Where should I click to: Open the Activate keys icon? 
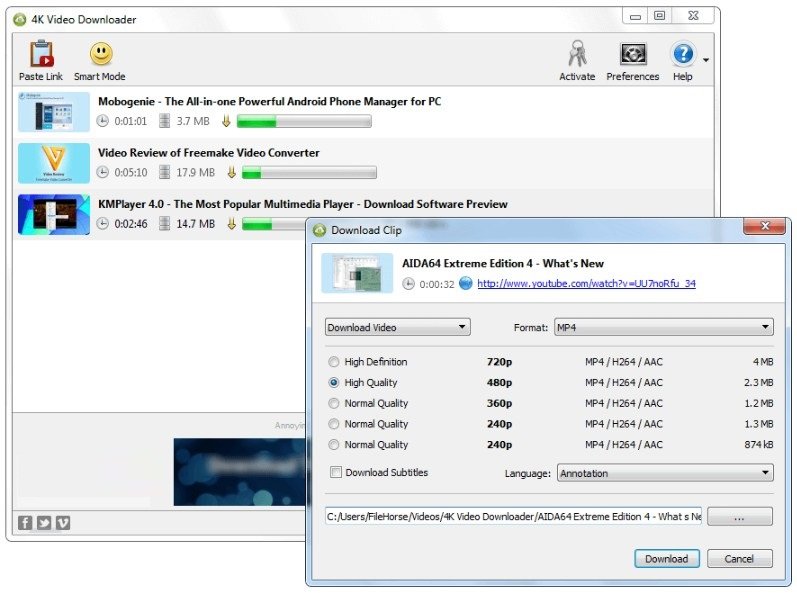(x=577, y=54)
